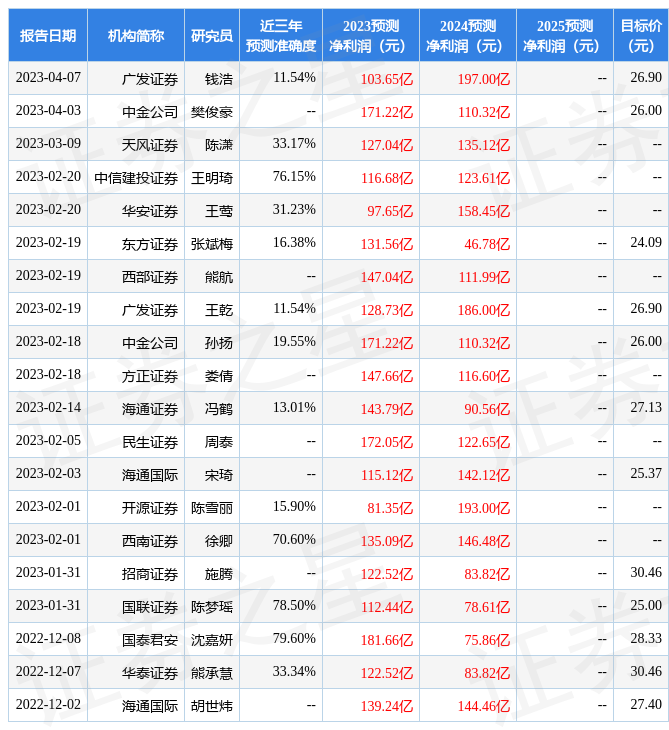Select the 19.55% accuracy cell
The image size is (669, 730).
coord(294,342)
